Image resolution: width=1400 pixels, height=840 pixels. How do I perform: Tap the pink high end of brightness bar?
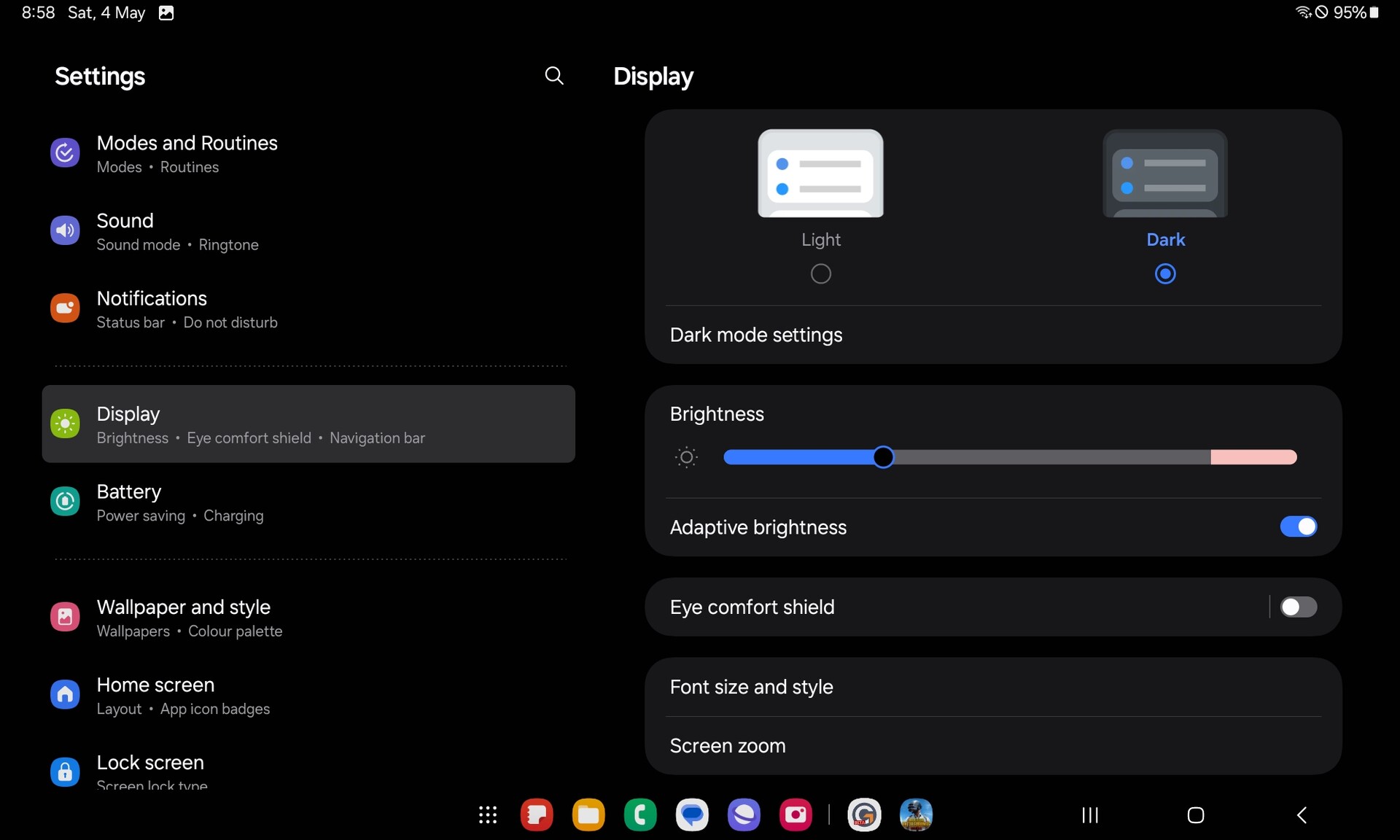(x=1253, y=457)
